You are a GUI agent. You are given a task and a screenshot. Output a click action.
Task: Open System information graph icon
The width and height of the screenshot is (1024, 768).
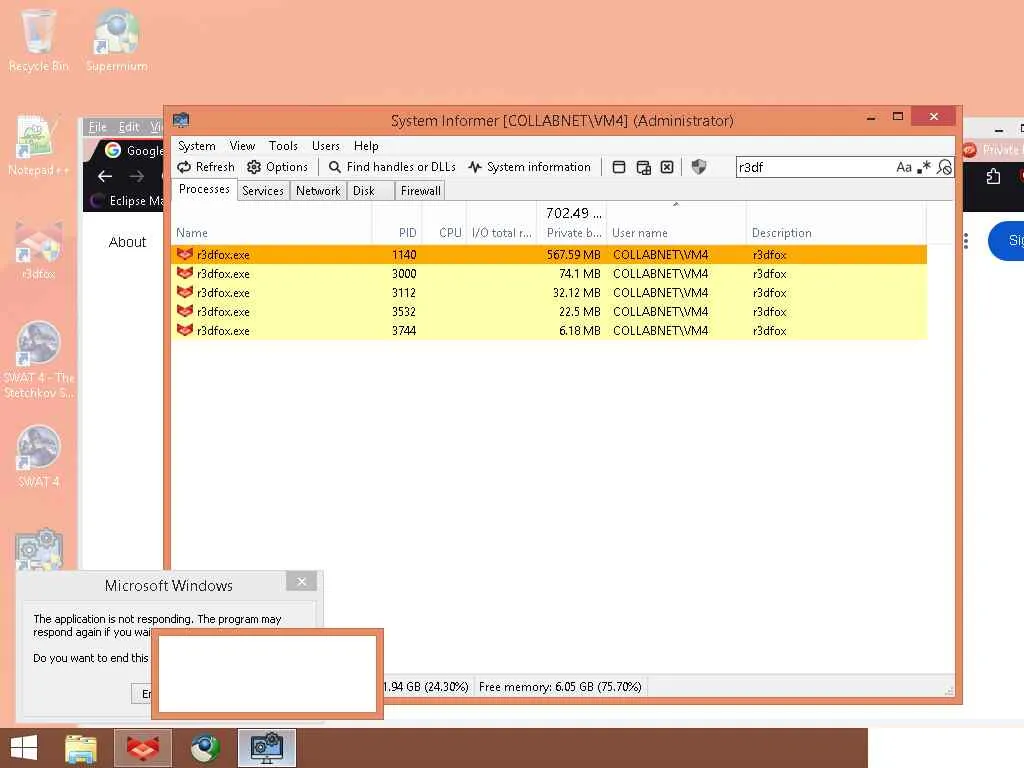tap(475, 167)
